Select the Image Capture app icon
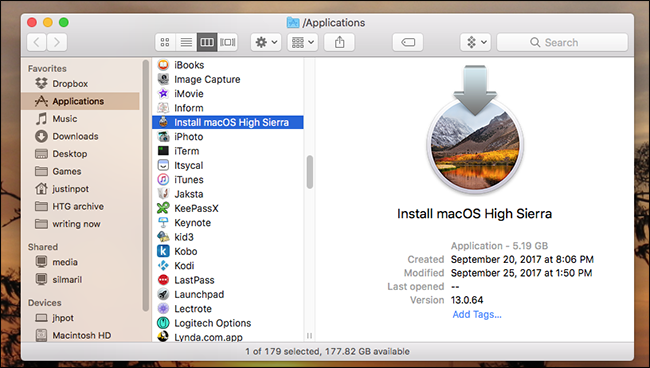Viewport: 650px width, 368px height. (163, 79)
